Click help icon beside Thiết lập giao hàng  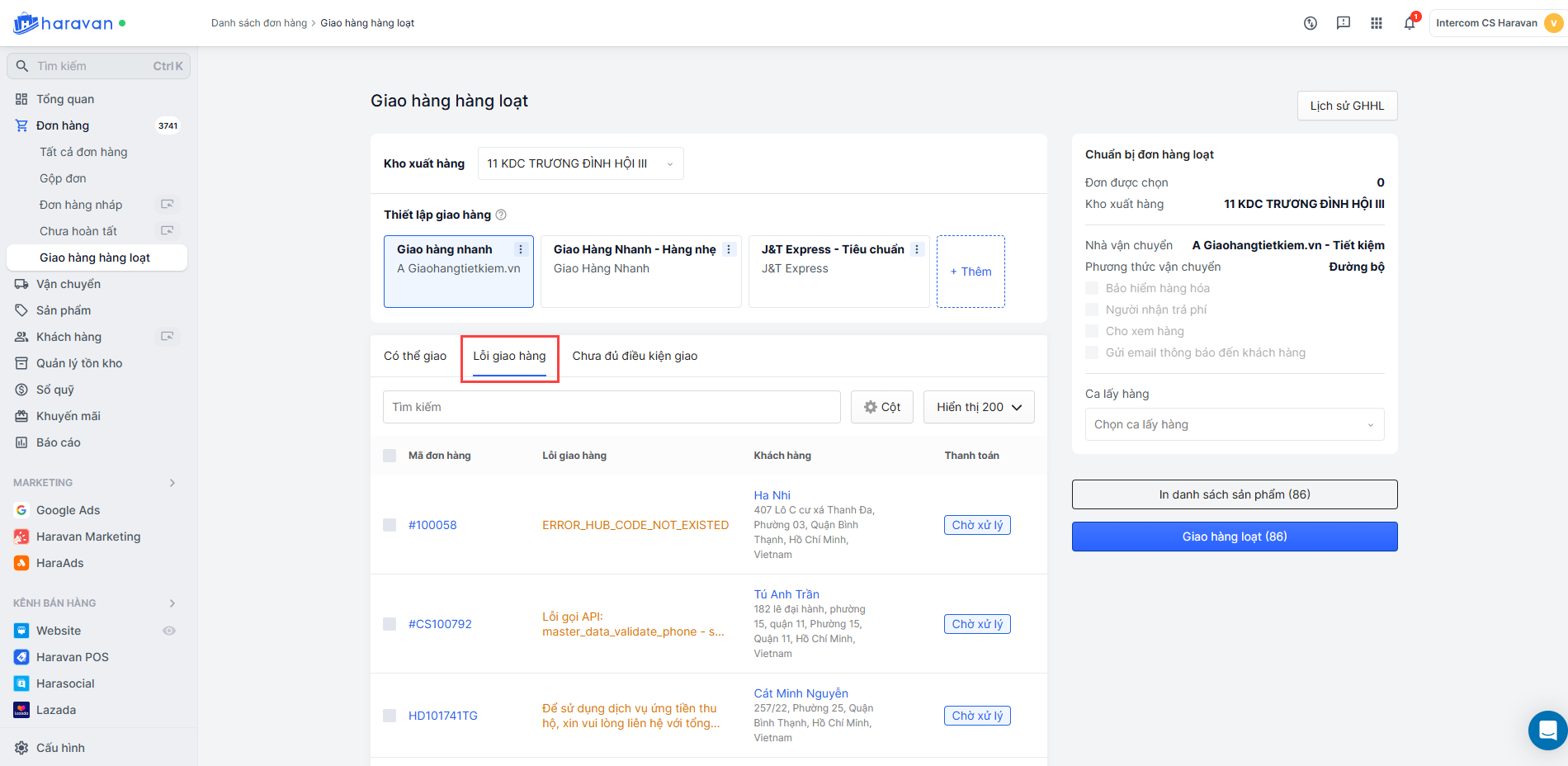(501, 215)
